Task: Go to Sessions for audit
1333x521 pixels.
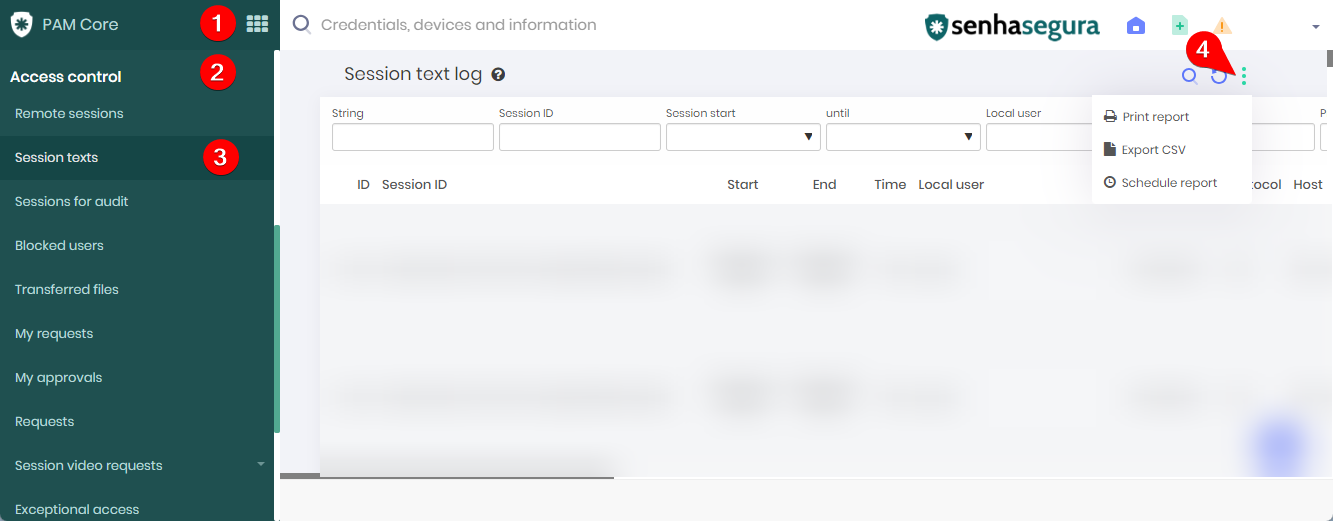Action: pyautogui.click(x=72, y=201)
